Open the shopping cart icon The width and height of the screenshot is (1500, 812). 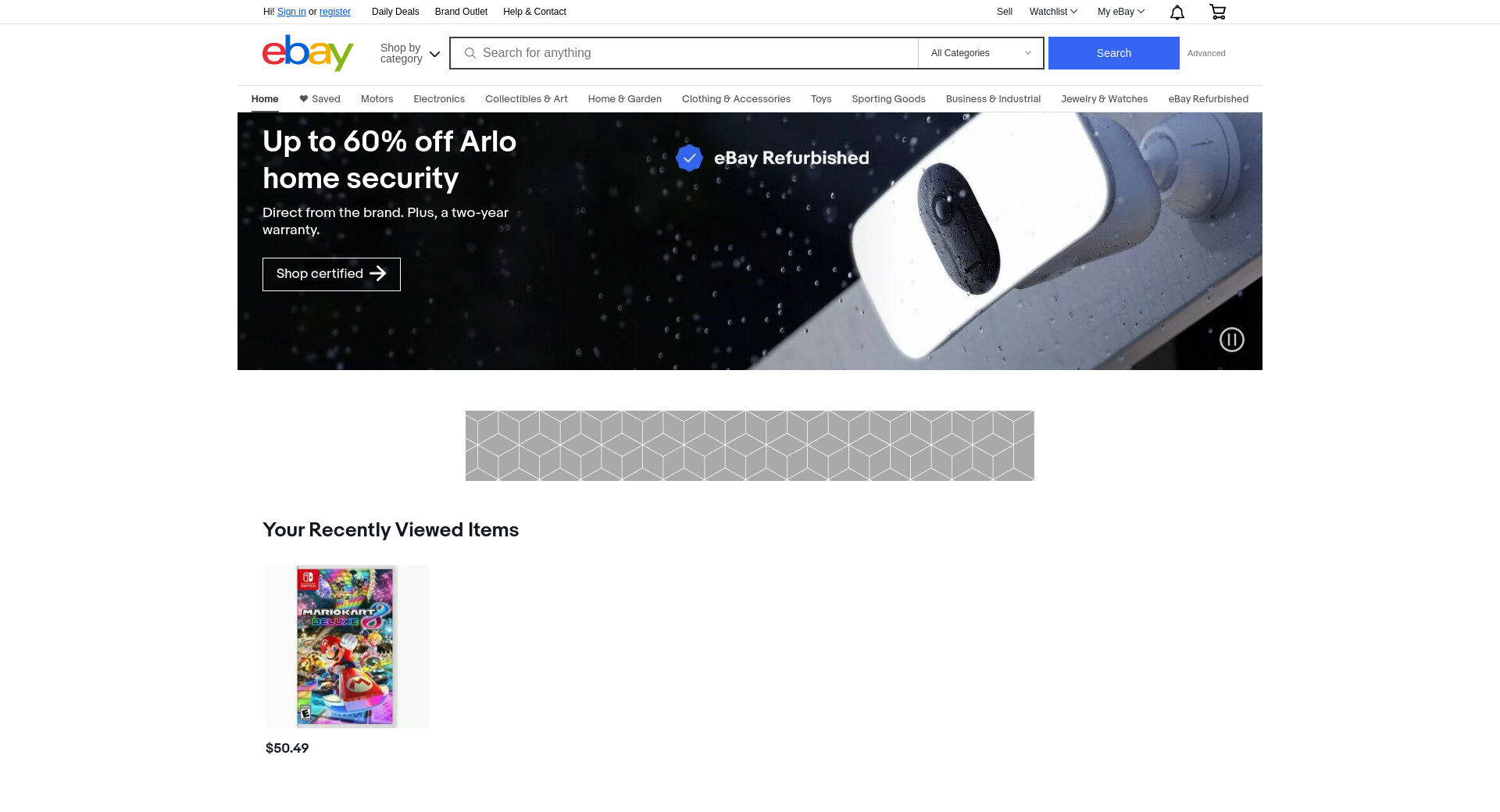pos(1217,12)
